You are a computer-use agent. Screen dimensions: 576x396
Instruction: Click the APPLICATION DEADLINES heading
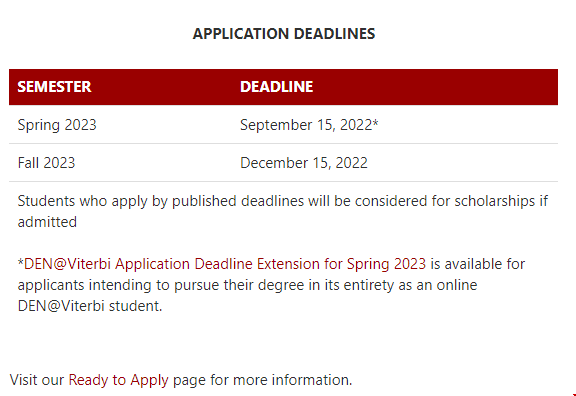284,34
